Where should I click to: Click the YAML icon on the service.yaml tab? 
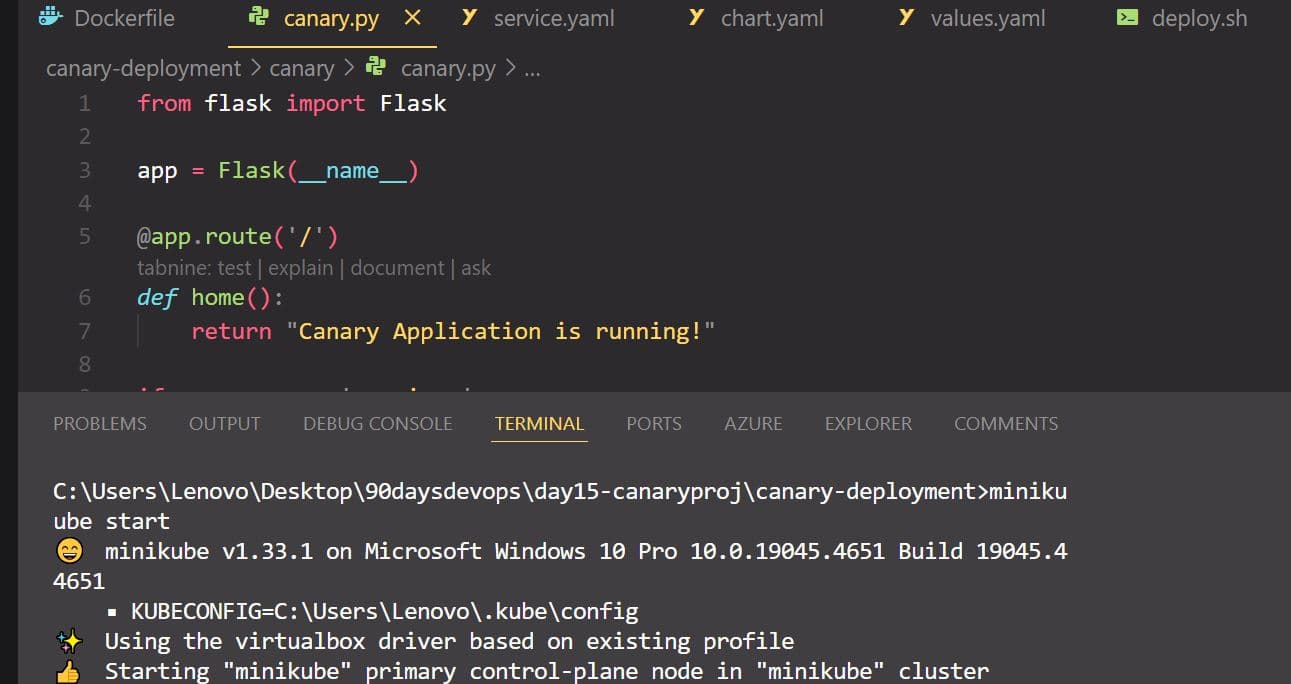(x=468, y=18)
